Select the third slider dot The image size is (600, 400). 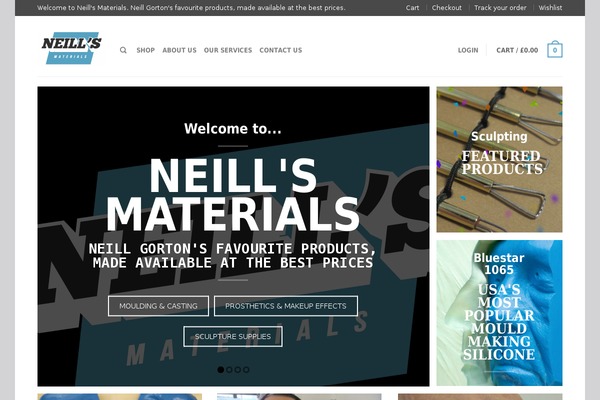[x=238, y=370]
